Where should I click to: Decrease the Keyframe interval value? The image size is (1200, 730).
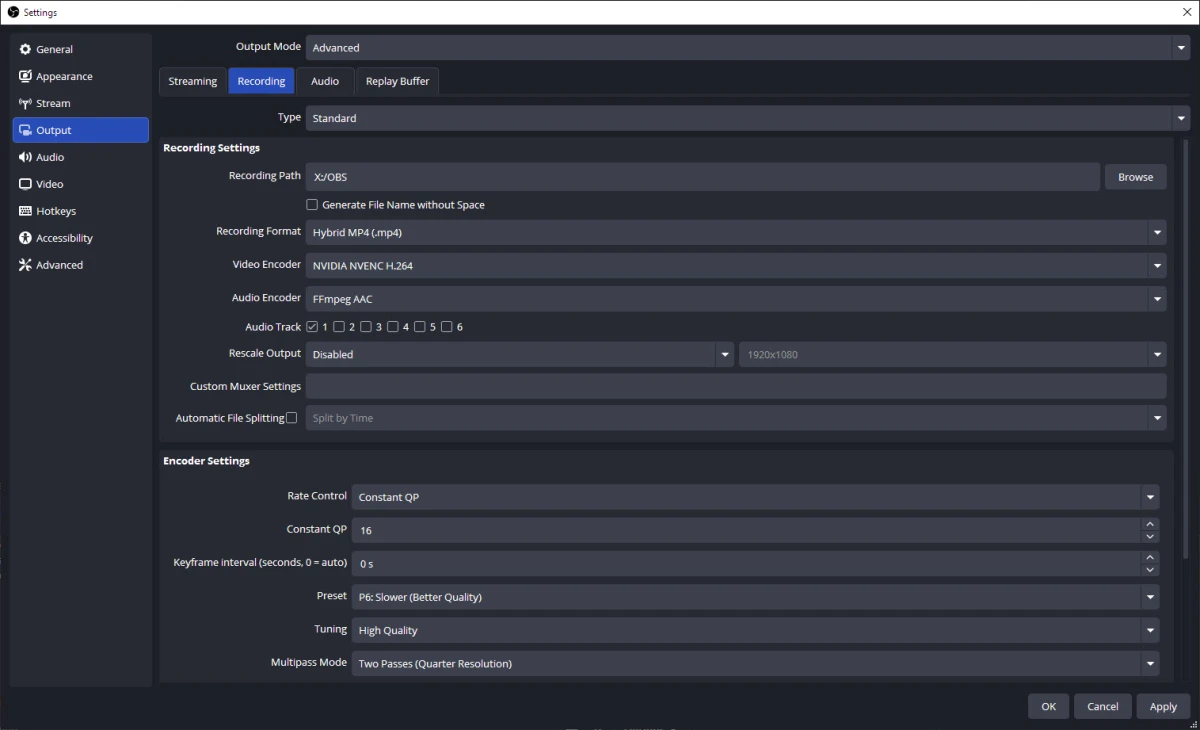point(1150,570)
